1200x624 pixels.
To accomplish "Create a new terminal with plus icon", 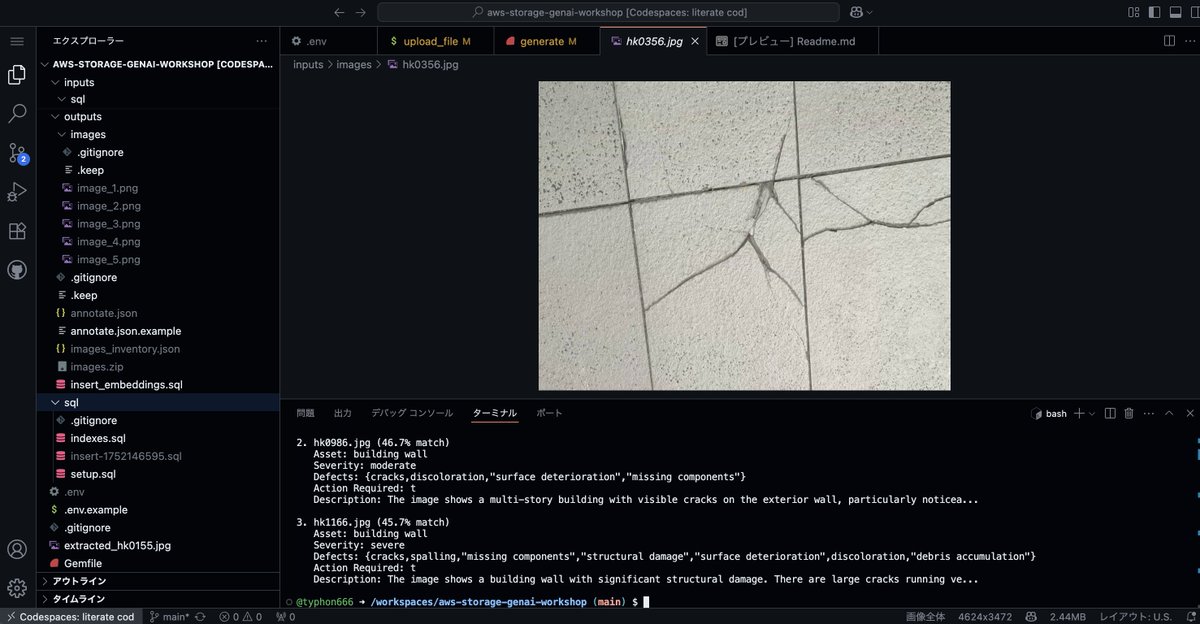I will click(1078, 413).
